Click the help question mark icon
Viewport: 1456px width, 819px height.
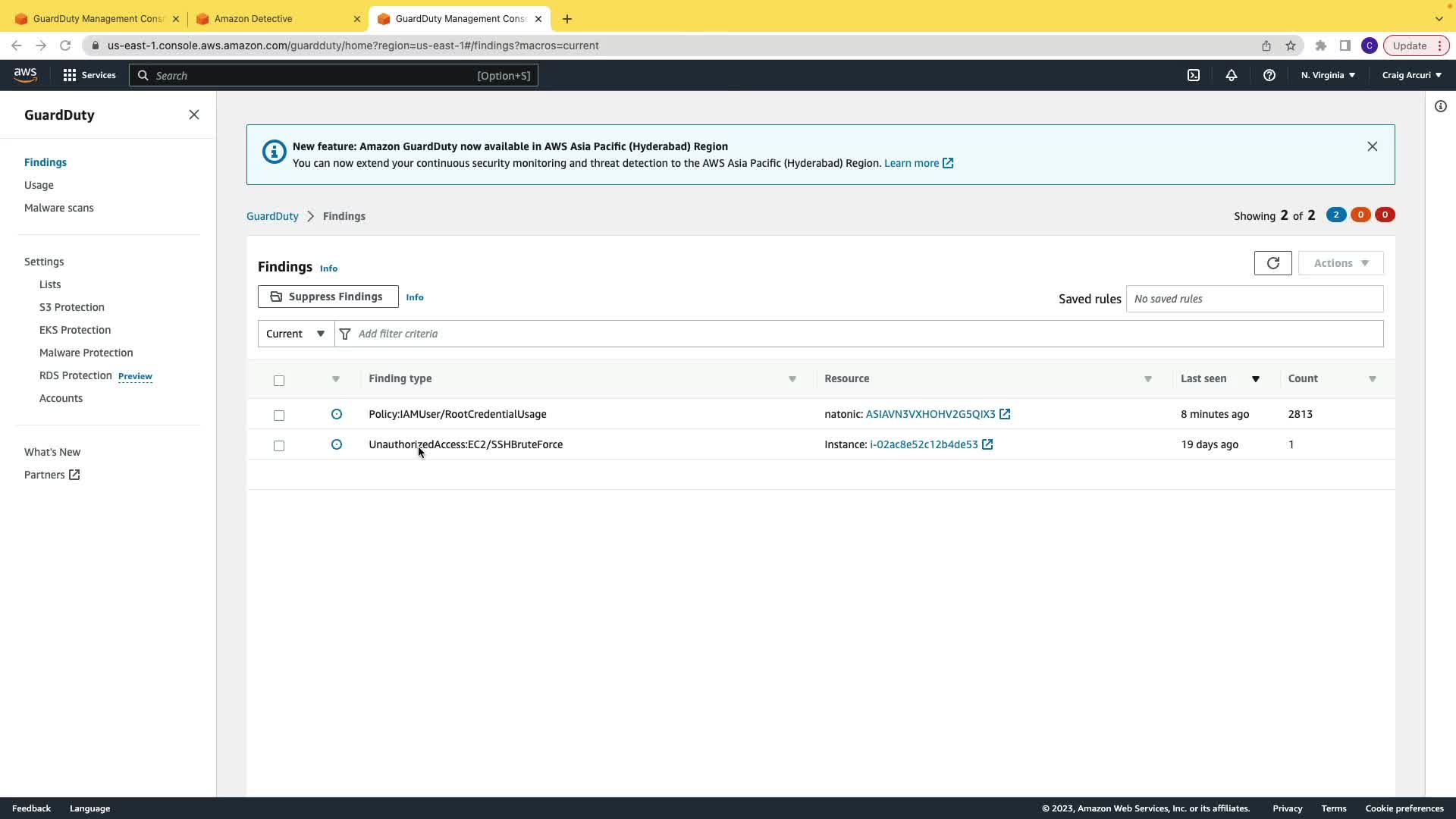tap(1269, 75)
